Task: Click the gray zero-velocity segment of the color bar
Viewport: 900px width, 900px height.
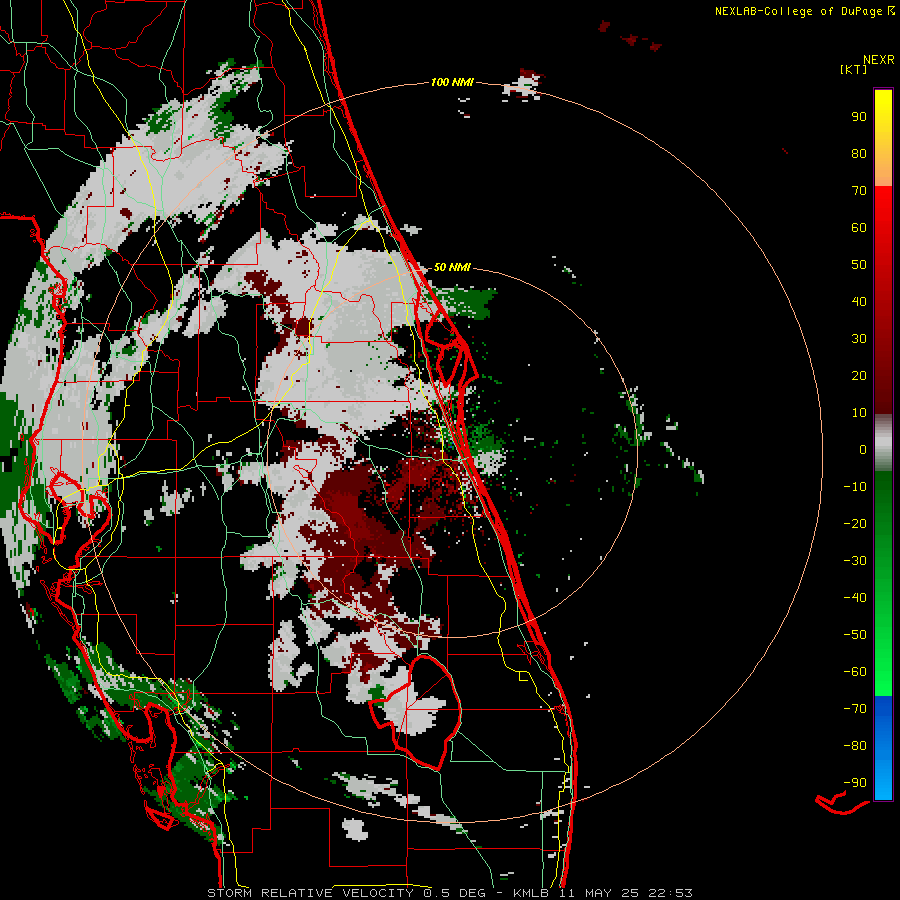Action: 883,443
